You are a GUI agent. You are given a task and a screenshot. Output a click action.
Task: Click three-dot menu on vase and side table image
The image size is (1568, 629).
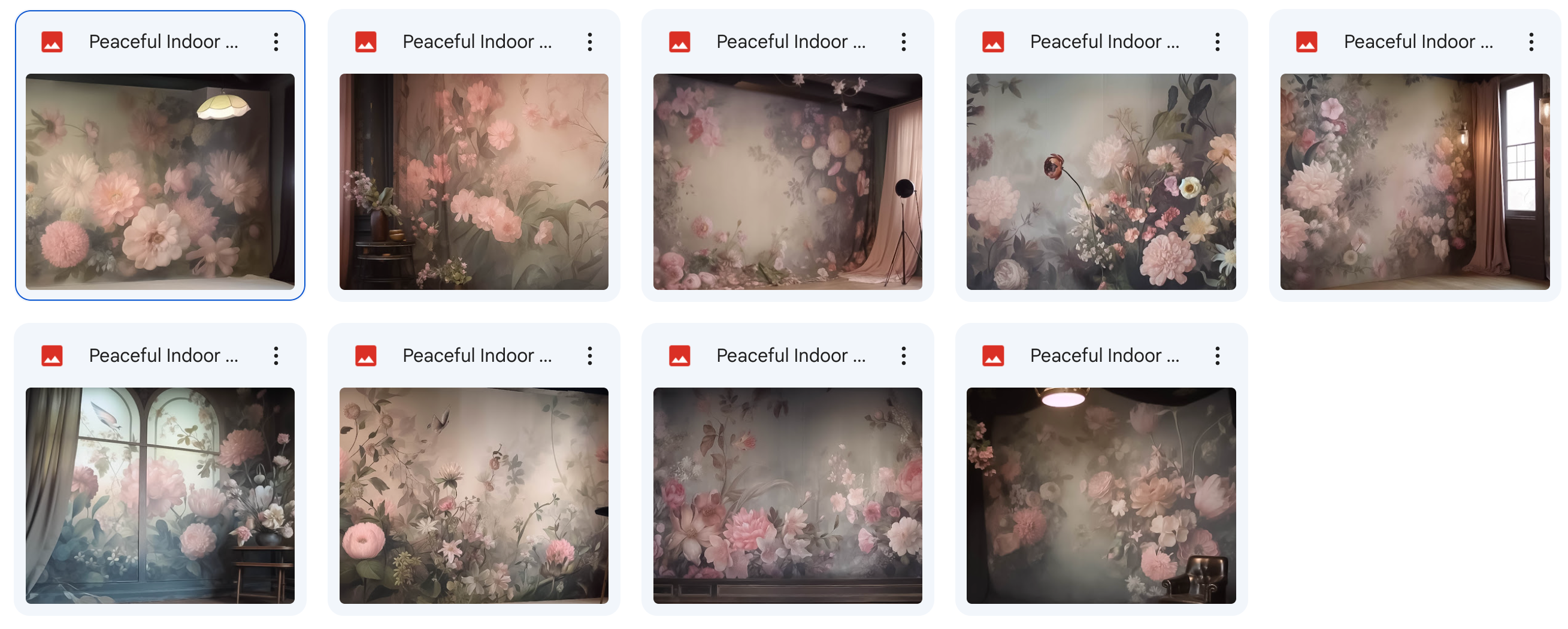tap(589, 42)
